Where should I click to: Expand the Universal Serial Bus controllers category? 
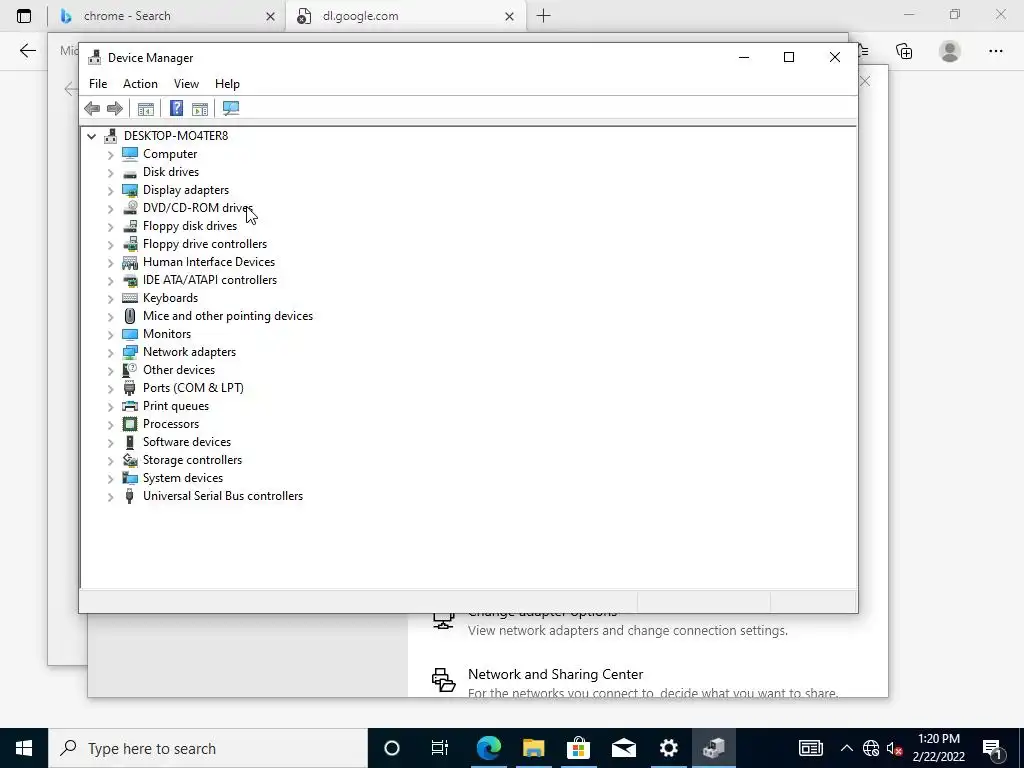tap(110, 496)
